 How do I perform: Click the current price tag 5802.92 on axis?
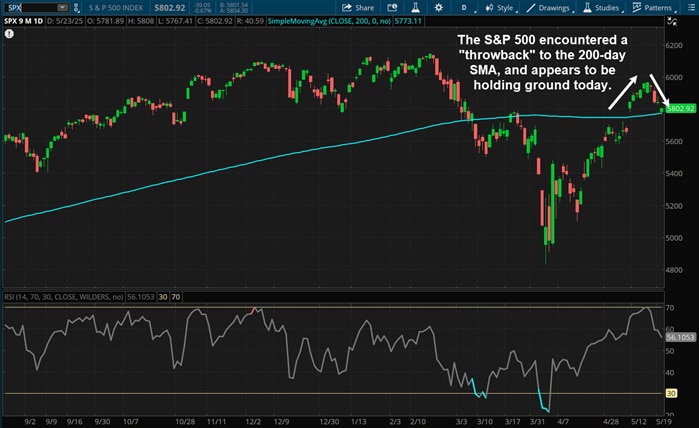[x=680, y=108]
